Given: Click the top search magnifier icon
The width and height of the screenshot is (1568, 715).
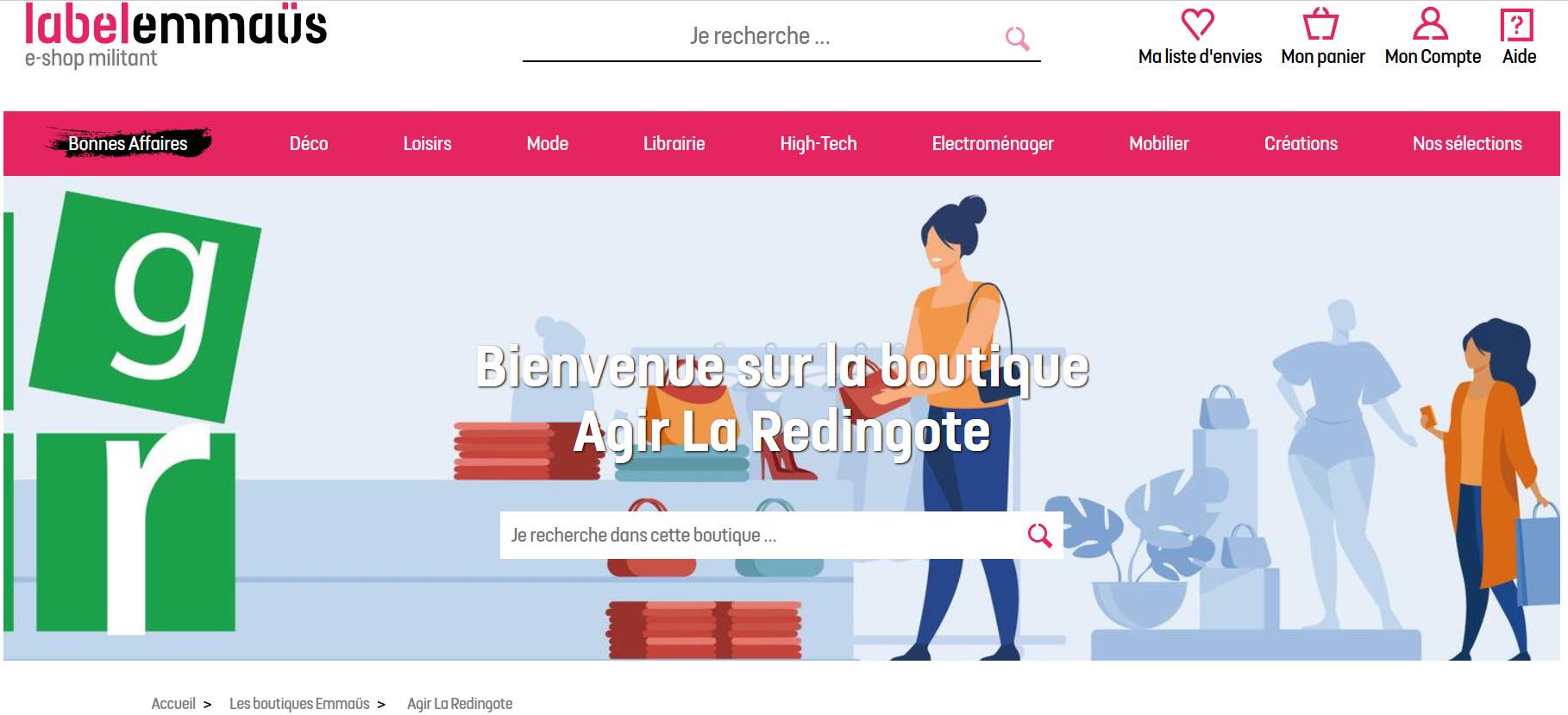Looking at the screenshot, I should pos(1018,38).
